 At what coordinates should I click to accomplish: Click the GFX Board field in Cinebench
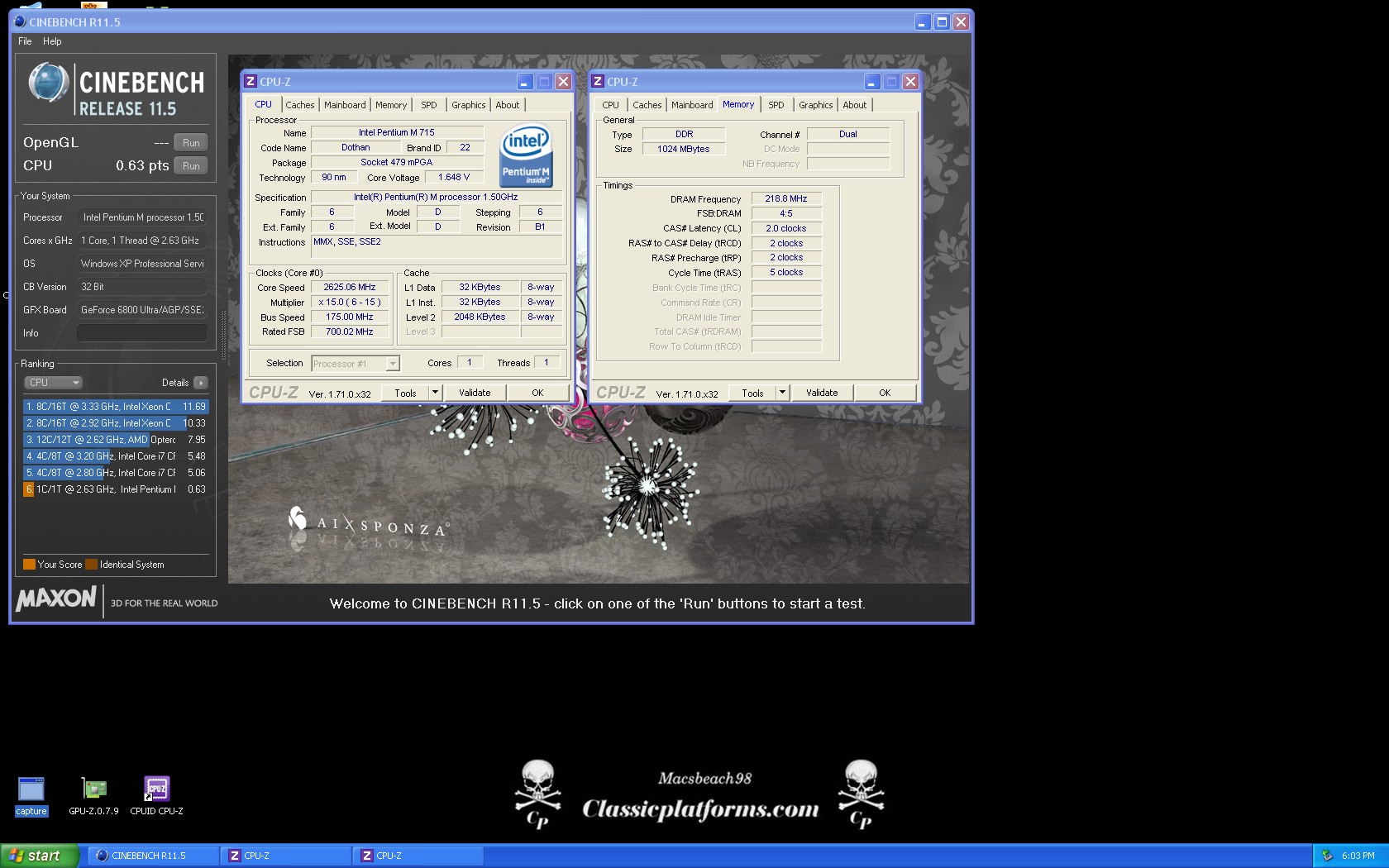tap(142, 310)
